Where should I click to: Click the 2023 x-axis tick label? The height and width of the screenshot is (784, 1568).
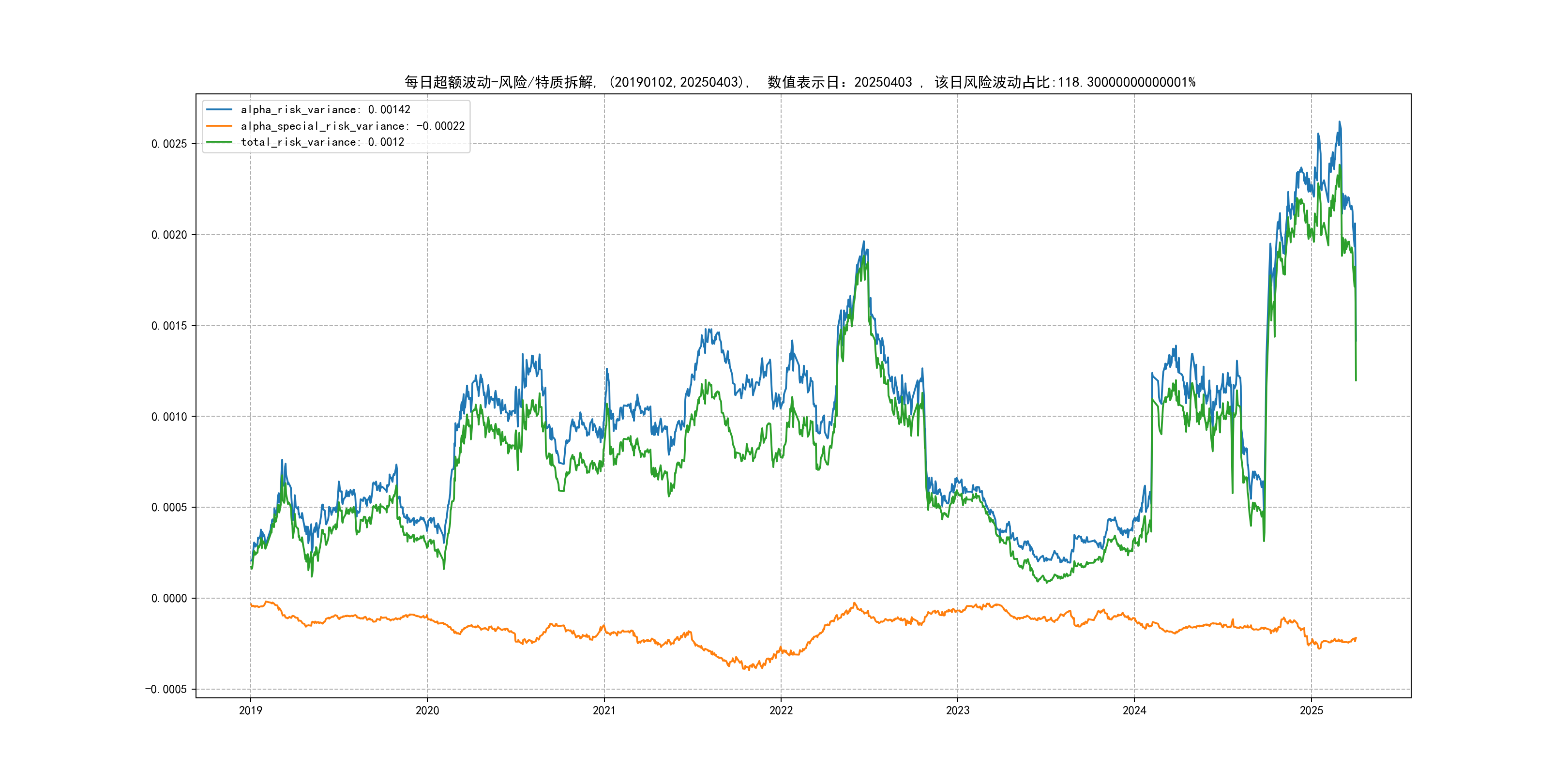coord(957,710)
